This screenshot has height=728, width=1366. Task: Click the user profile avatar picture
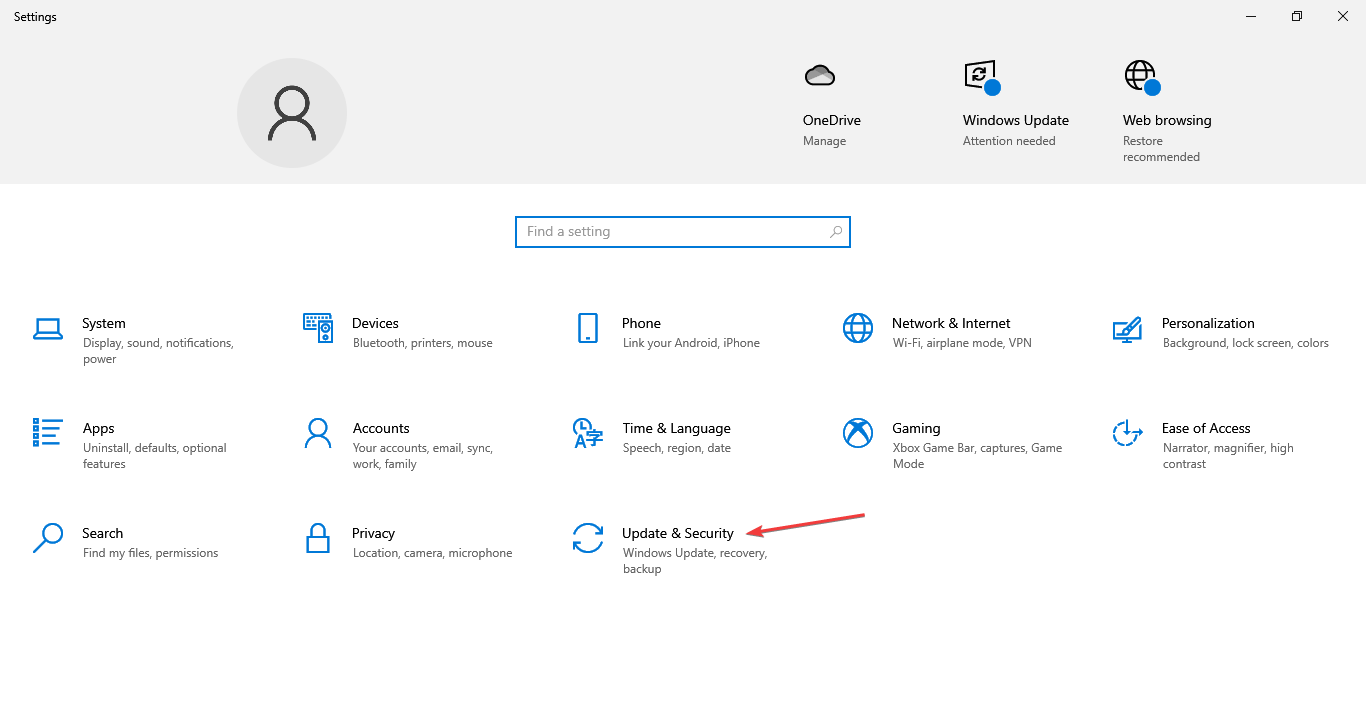click(292, 113)
